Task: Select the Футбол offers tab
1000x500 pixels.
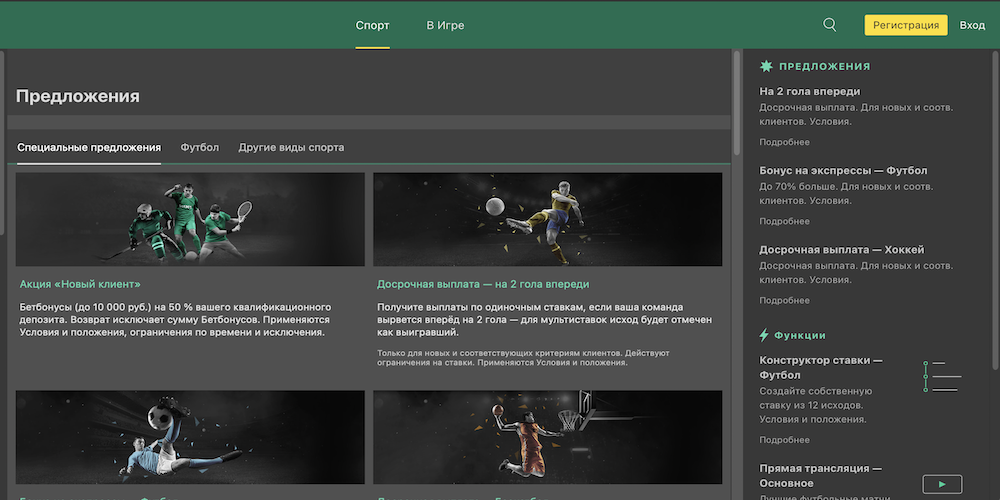Action: click(199, 147)
